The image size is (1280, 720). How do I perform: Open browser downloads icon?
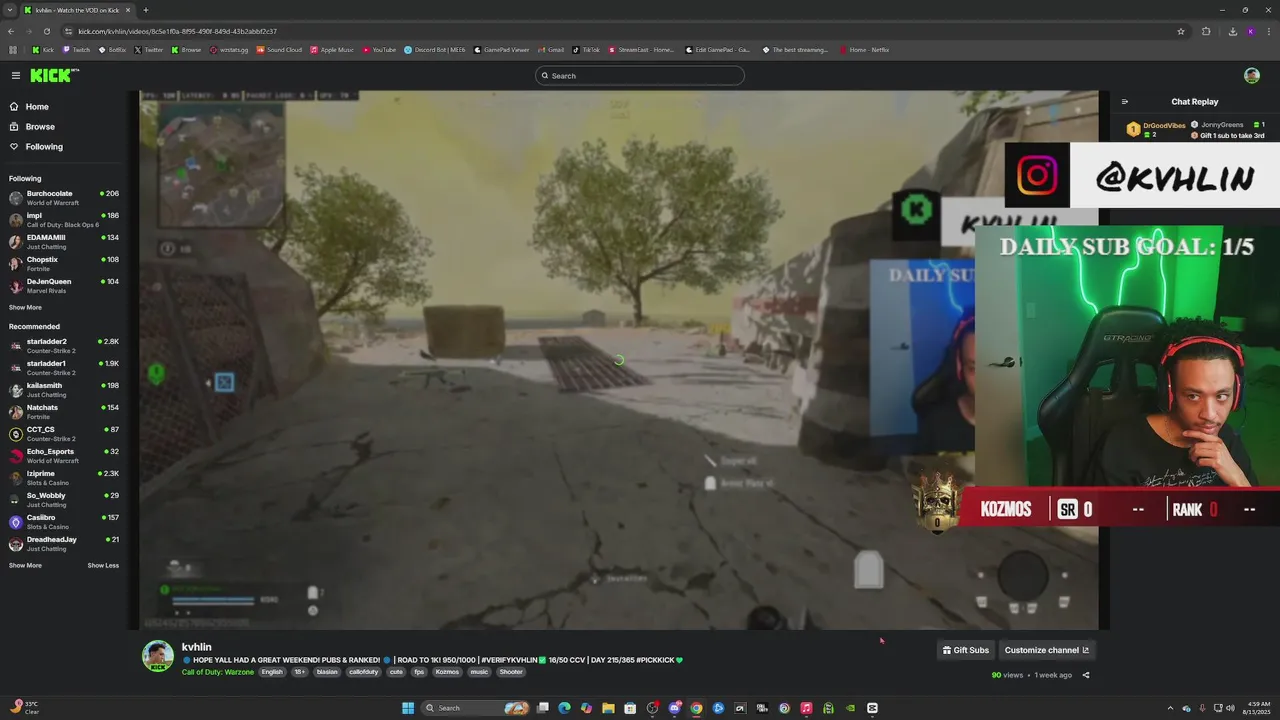[x=1232, y=31]
